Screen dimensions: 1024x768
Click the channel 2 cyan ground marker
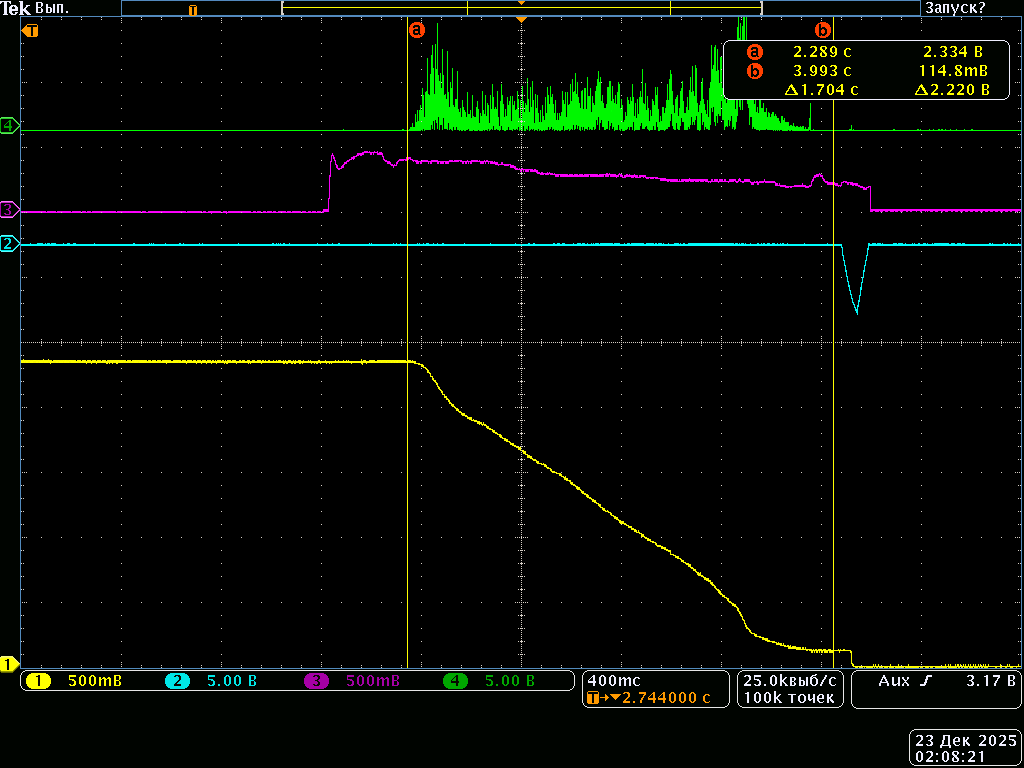(x=9, y=243)
